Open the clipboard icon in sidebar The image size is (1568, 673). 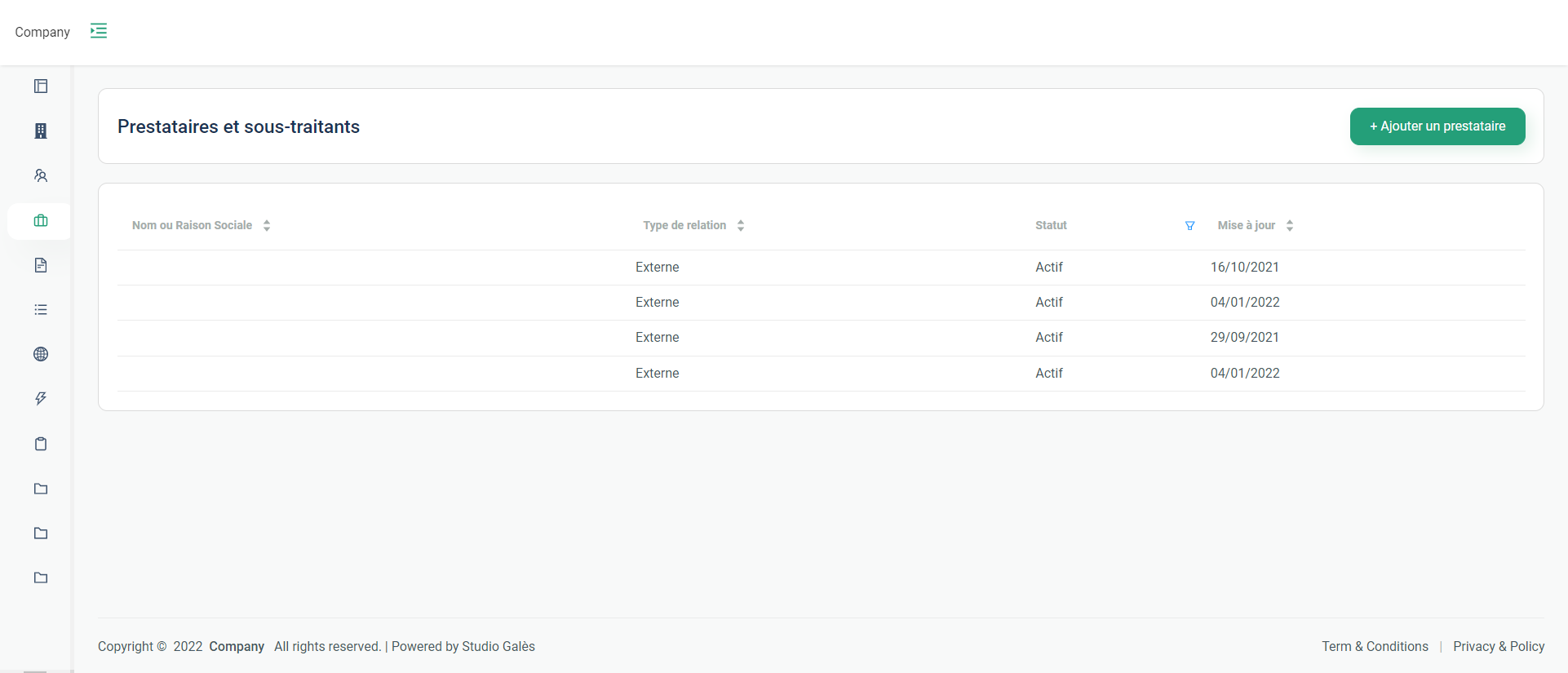click(x=41, y=444)
